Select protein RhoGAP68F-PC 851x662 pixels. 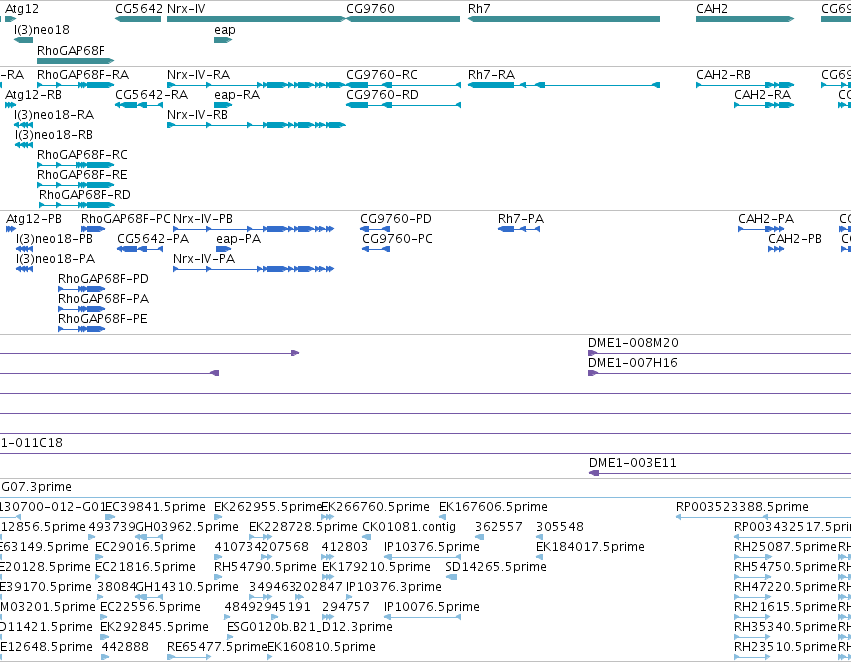pyautogui.click(x=125, y=219)
